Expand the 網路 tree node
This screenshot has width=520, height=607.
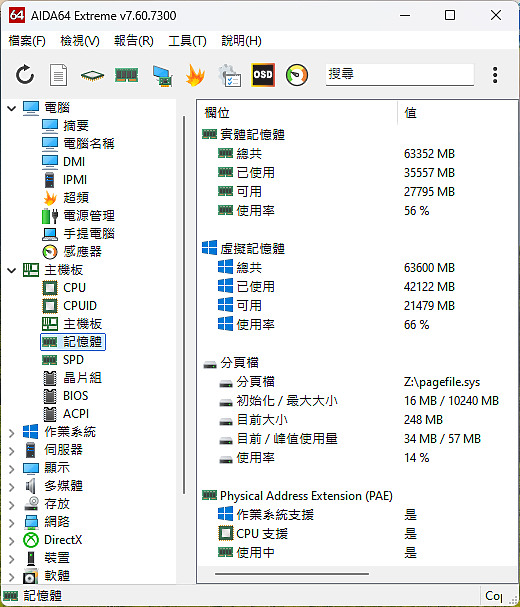pyautogui.click(x=12, y=523)
